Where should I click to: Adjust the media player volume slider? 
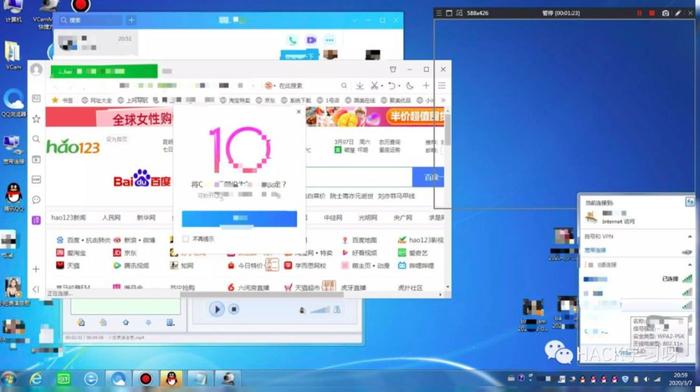pos(320,309)
